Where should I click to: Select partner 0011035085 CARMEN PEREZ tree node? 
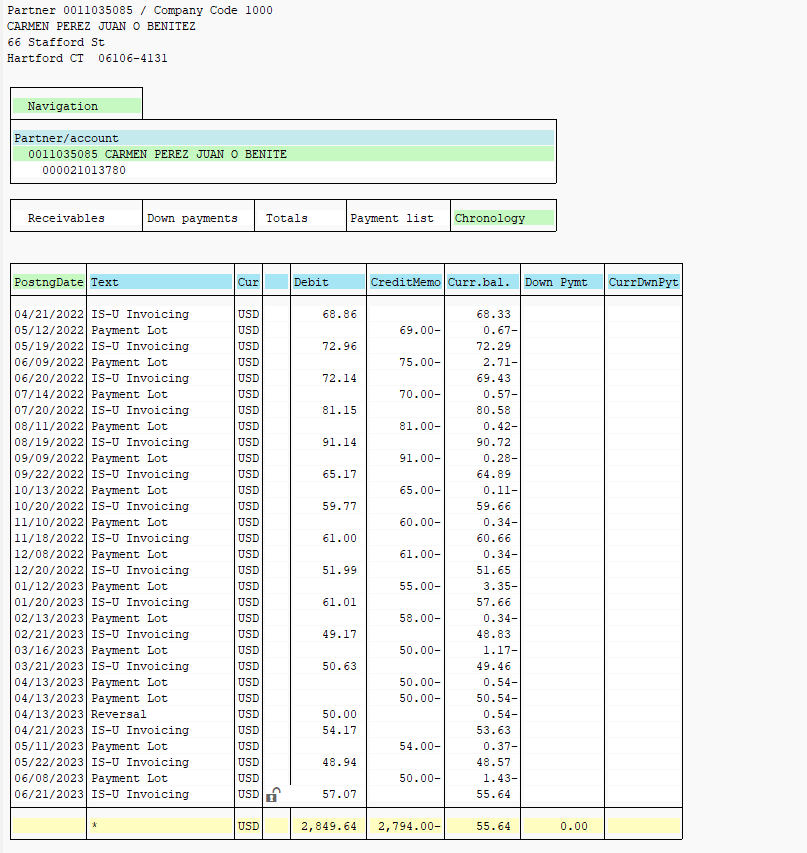tap(157, 154)
